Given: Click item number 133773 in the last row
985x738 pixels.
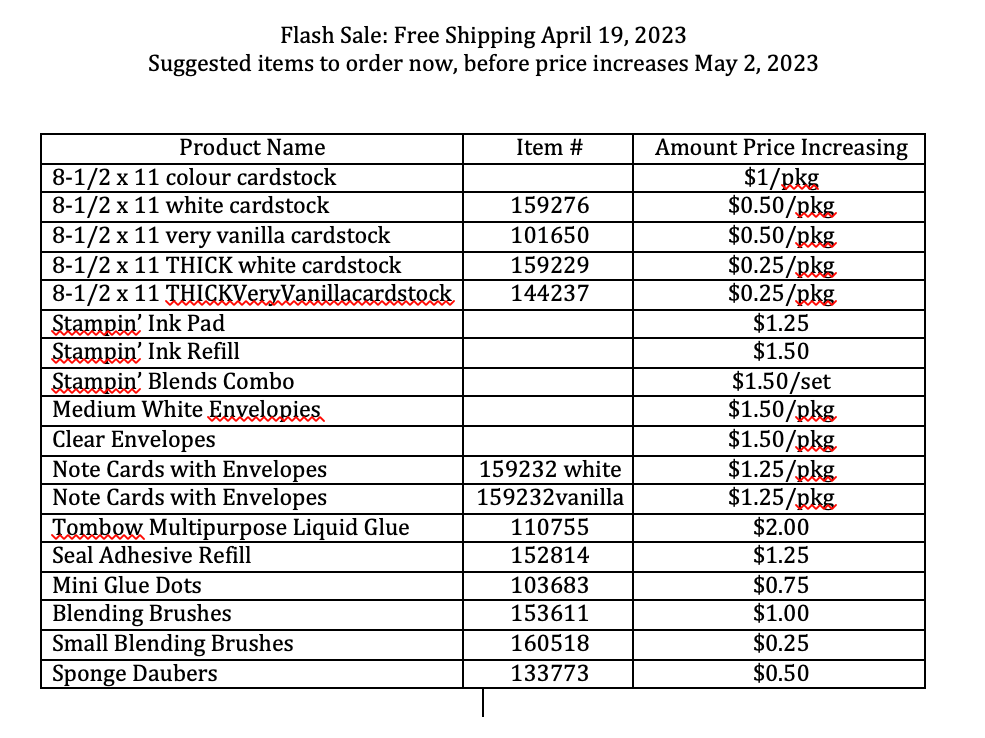Looking at the screenshot, I should coord(549,673).
